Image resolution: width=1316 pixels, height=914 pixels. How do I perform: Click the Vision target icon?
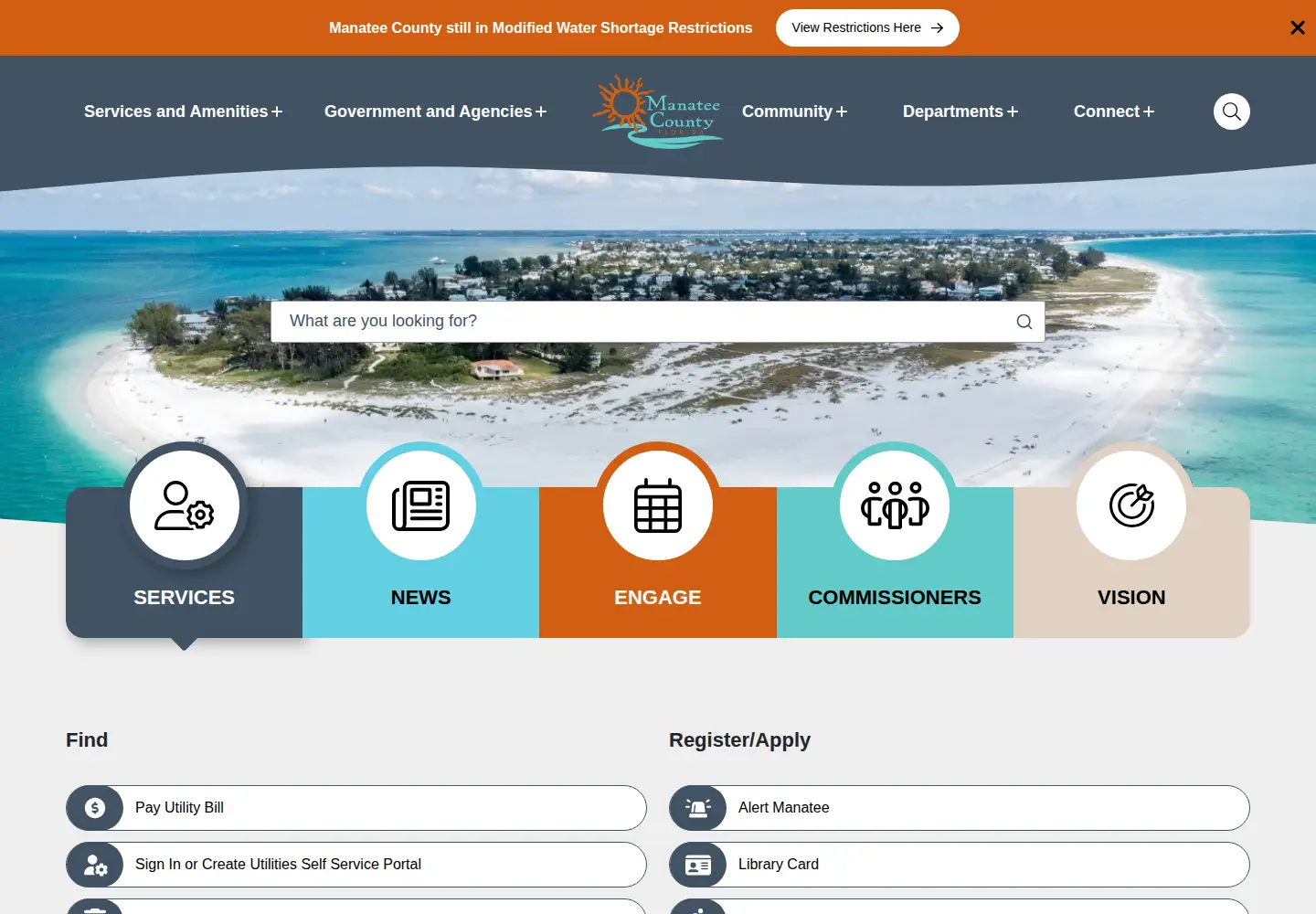coord(1131,505)
